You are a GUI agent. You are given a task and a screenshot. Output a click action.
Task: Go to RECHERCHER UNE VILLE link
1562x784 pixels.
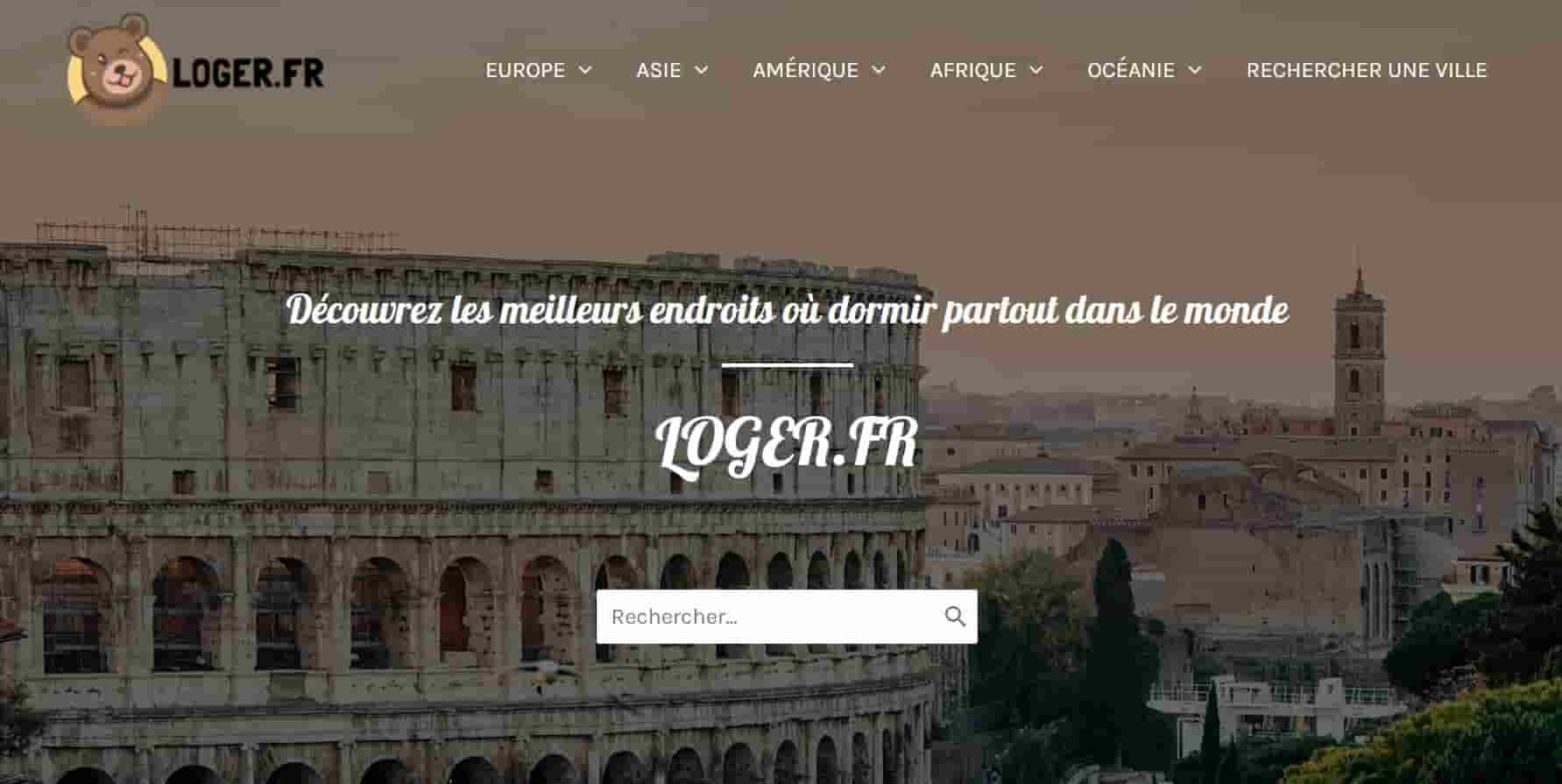point(1367,70)
